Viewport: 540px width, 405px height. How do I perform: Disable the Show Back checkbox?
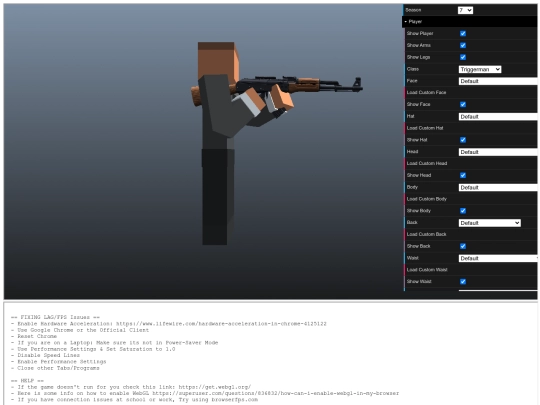point(463,246)
